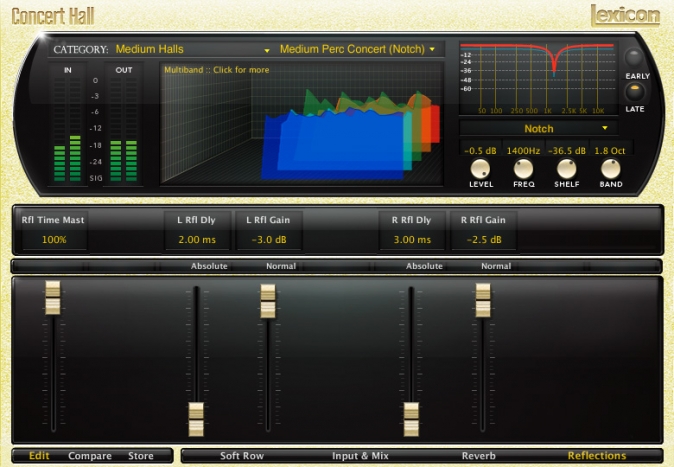Click the L Rfl Gain -3.0 dB value

pyautogui.click(x=269, y=240)
